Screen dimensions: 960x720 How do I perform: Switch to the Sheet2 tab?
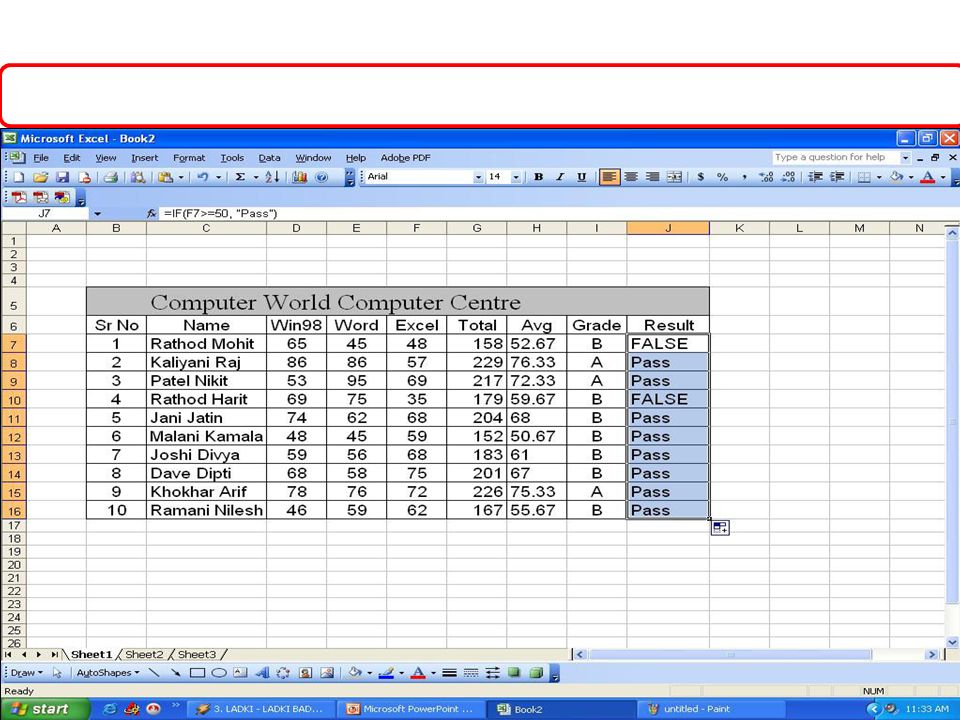[x=144, y=654]
